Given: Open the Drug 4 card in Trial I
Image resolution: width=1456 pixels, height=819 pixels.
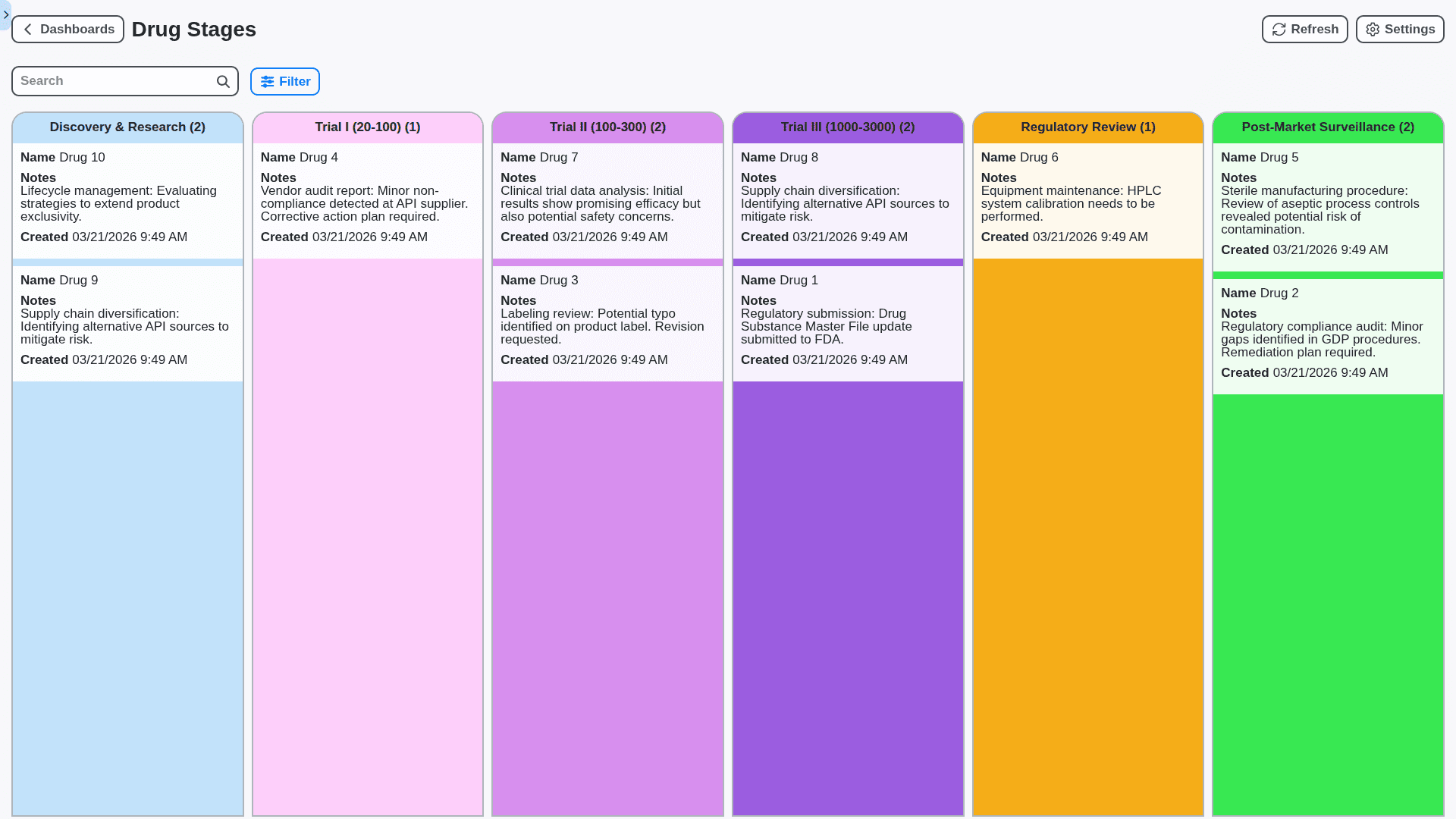Looking at the screenshot, I should coord(367,197).
